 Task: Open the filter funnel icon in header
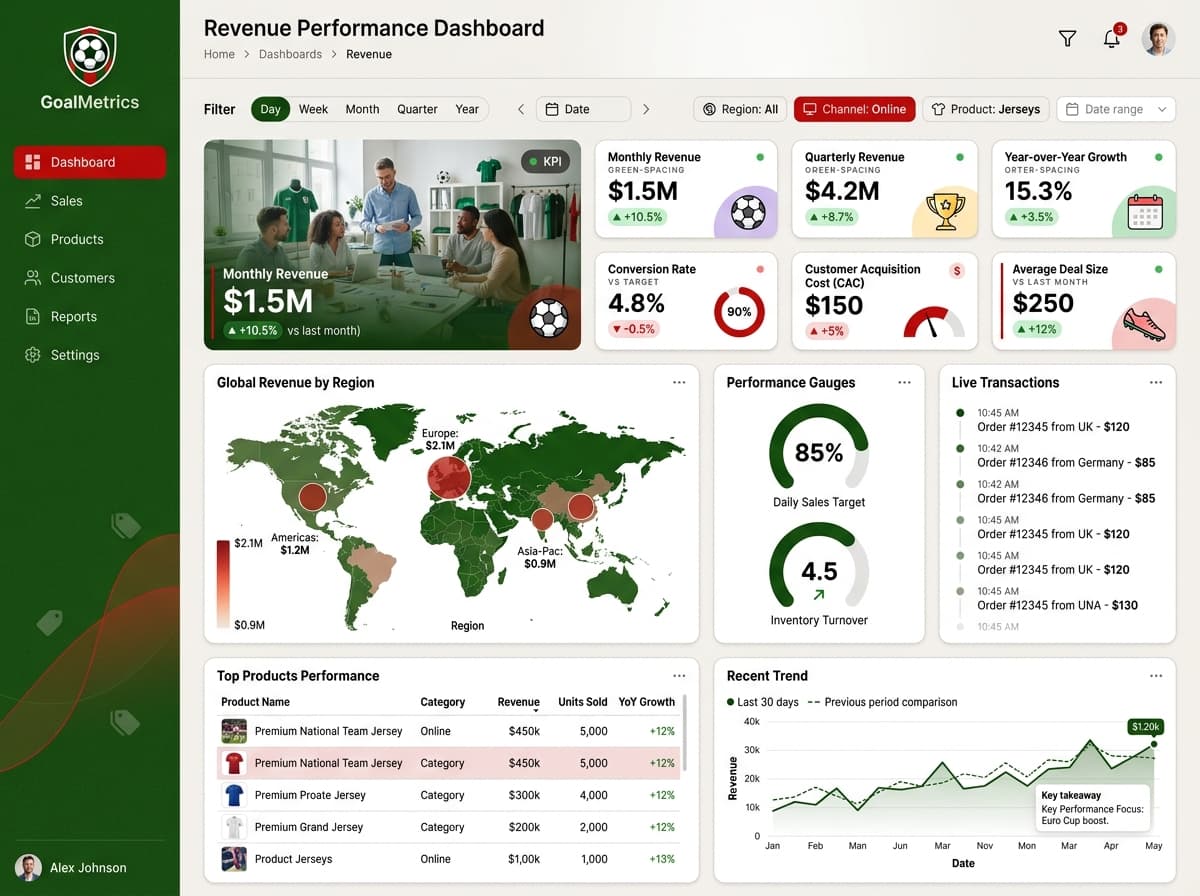[x=1067, y=39]
